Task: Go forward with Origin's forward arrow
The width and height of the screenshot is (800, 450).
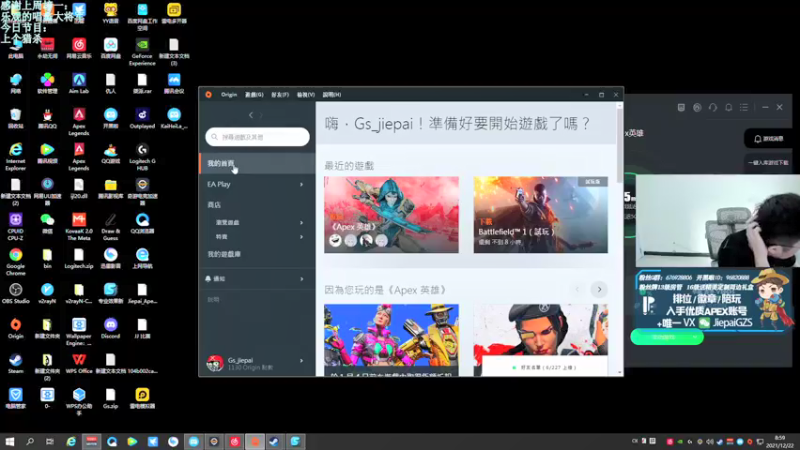Action: click(x=261, y=115)
